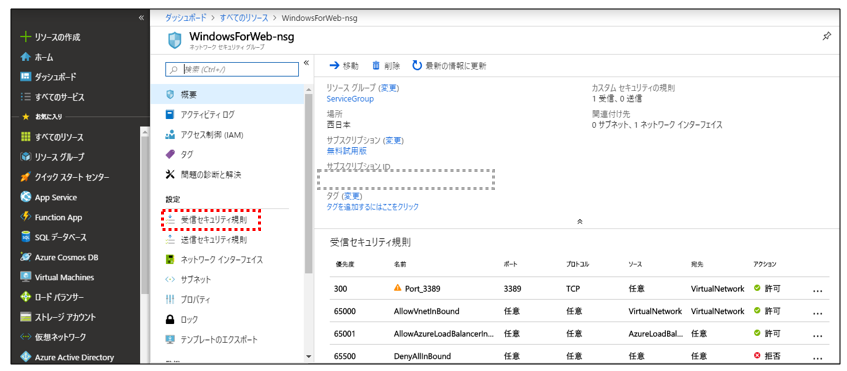Click priority 65001 cell

[346, 334]
